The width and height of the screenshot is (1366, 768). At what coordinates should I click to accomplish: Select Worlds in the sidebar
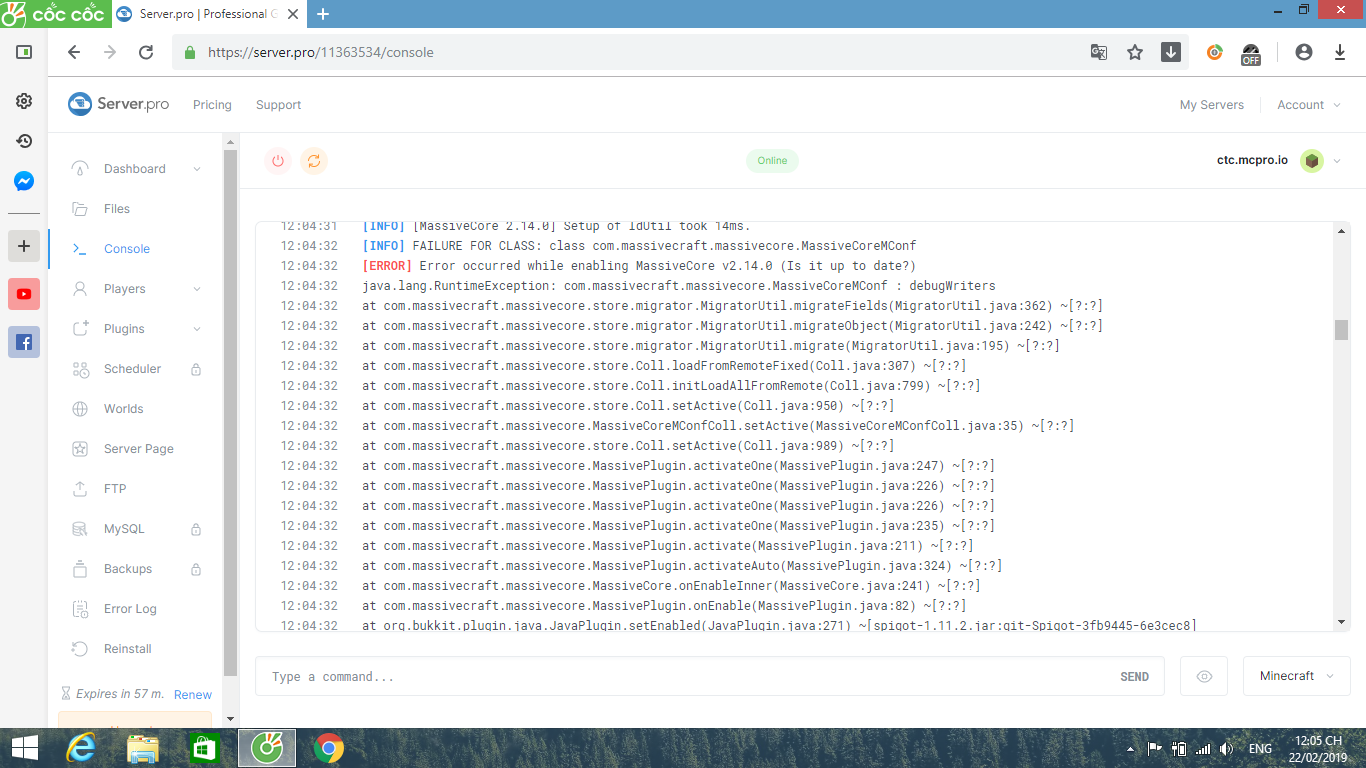coord(124,409)
